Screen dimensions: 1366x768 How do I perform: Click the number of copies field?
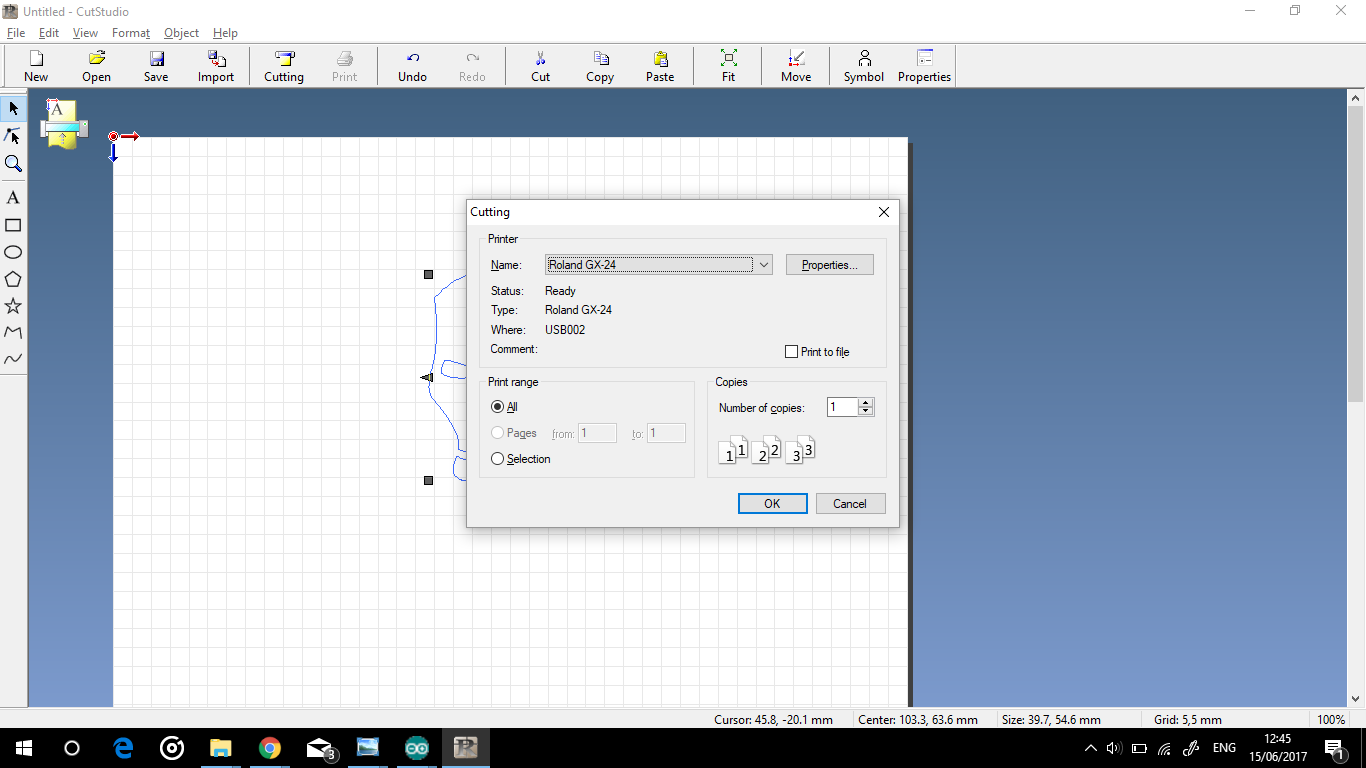tap(843, 407)
